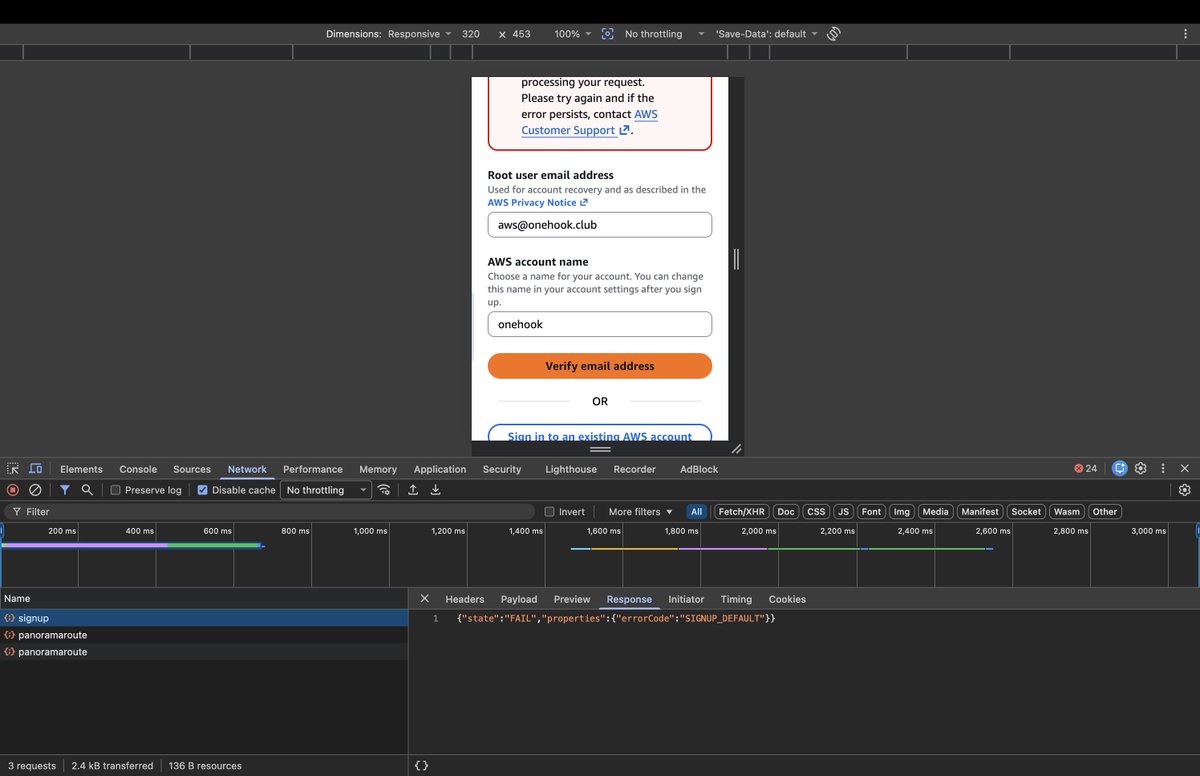The height and width of the screenshot is (776, 1200).
Task: Open Cookies tab of request
Action: [x=787, y=599]
